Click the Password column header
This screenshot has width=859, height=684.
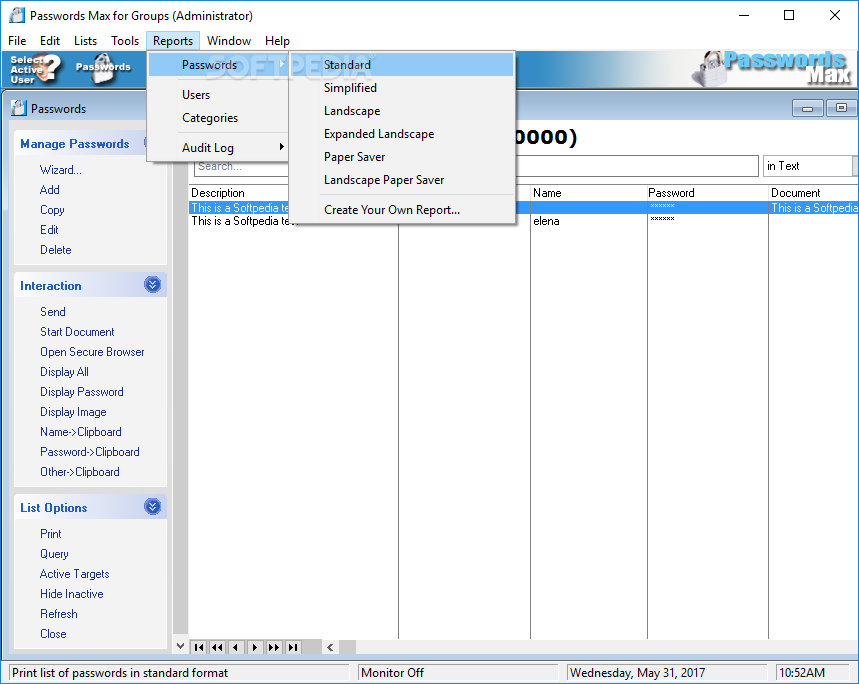point(707,193)
